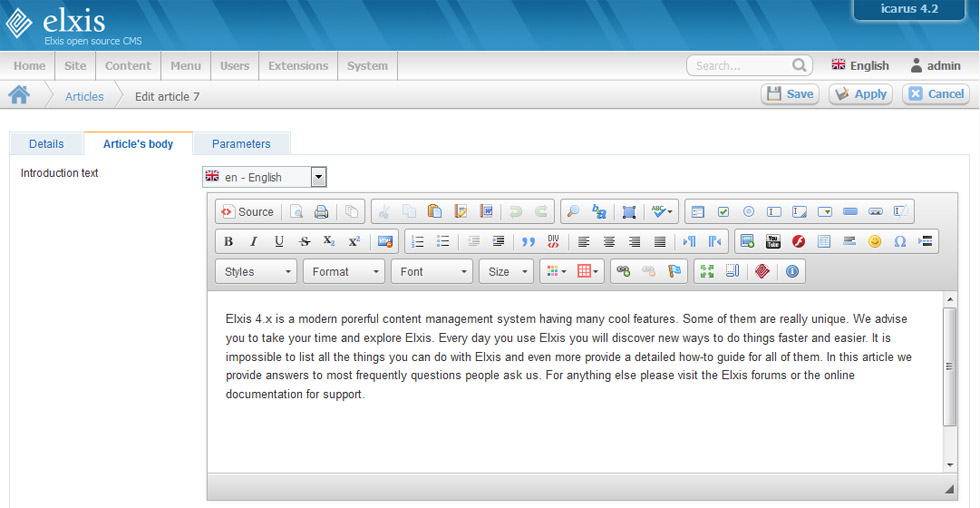
Task: Insert a table via the table icon
Action: (x=824, y=242)
